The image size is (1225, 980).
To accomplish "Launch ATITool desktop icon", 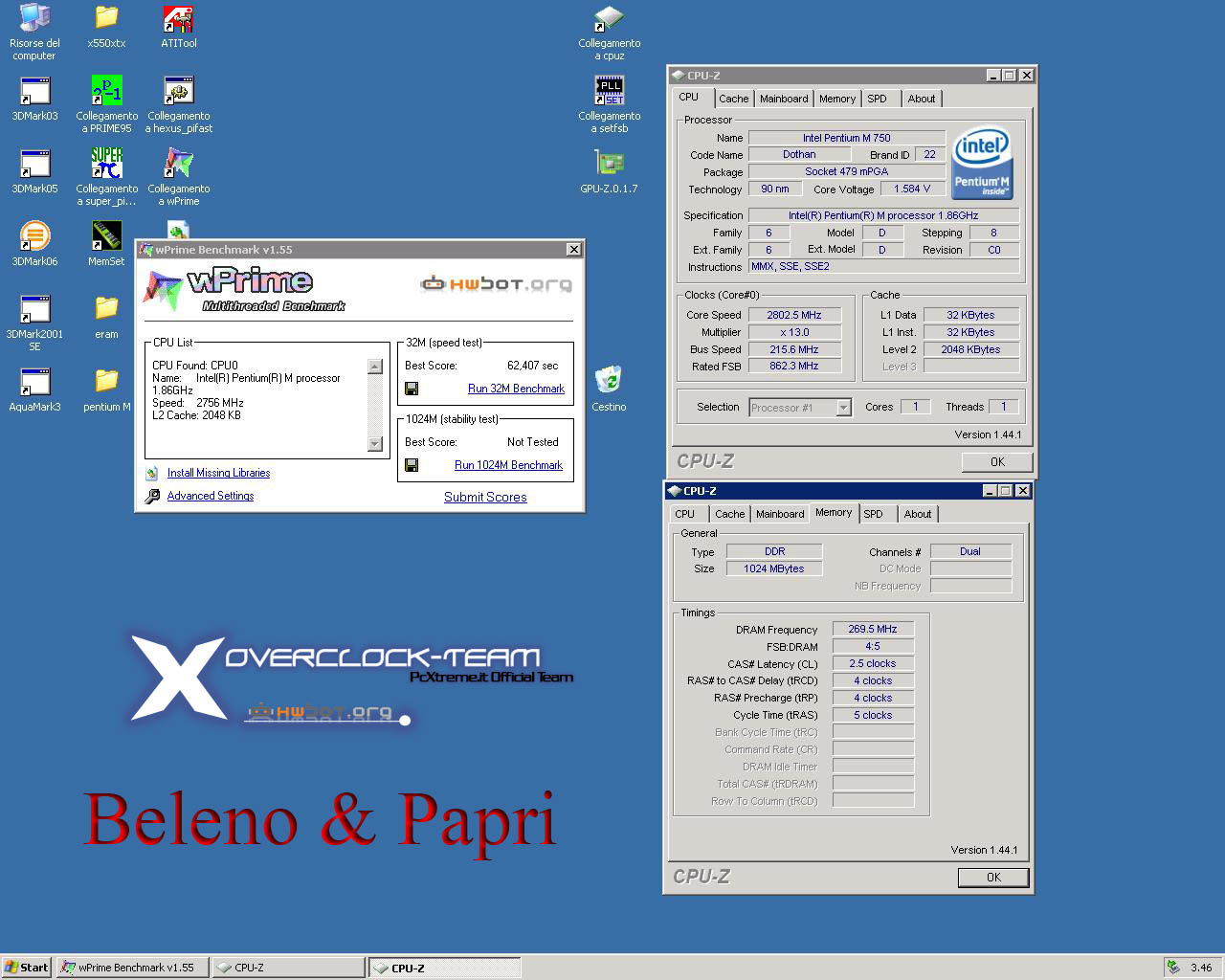I will point(178,29).
